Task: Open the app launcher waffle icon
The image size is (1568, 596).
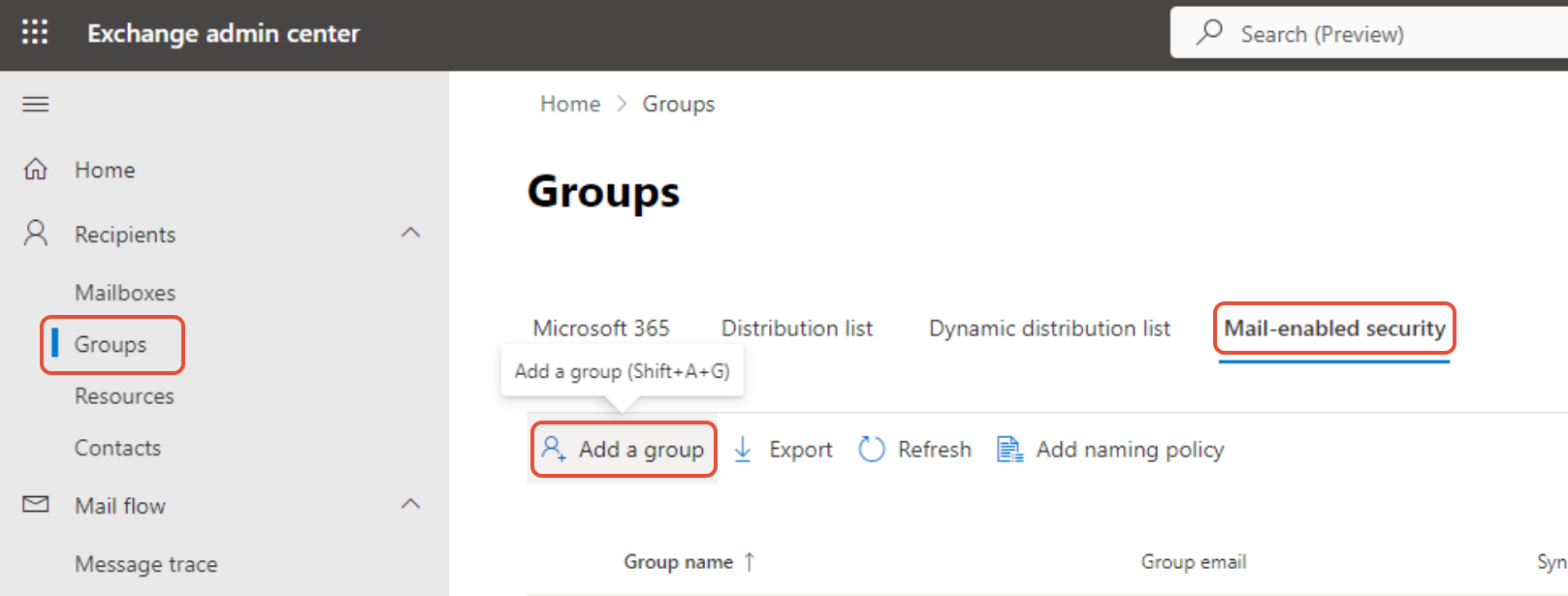Action: (35, 32)
